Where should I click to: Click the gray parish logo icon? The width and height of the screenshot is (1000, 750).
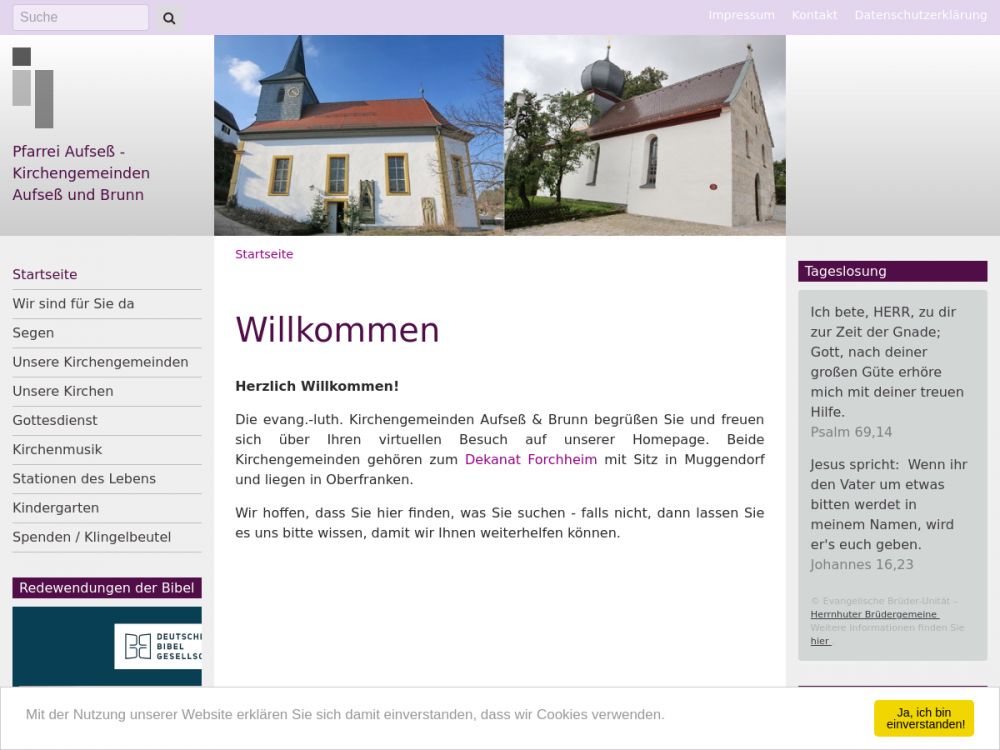(x=33, y=88)
